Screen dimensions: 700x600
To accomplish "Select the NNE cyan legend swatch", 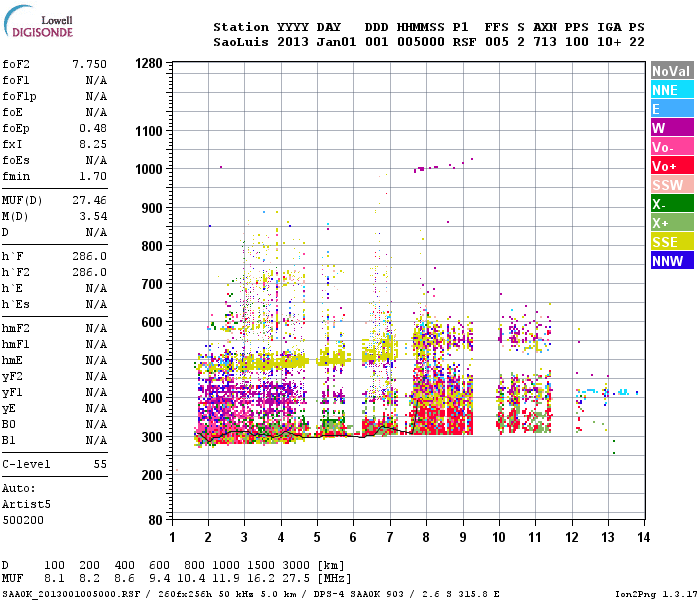I will pos(672,90).
